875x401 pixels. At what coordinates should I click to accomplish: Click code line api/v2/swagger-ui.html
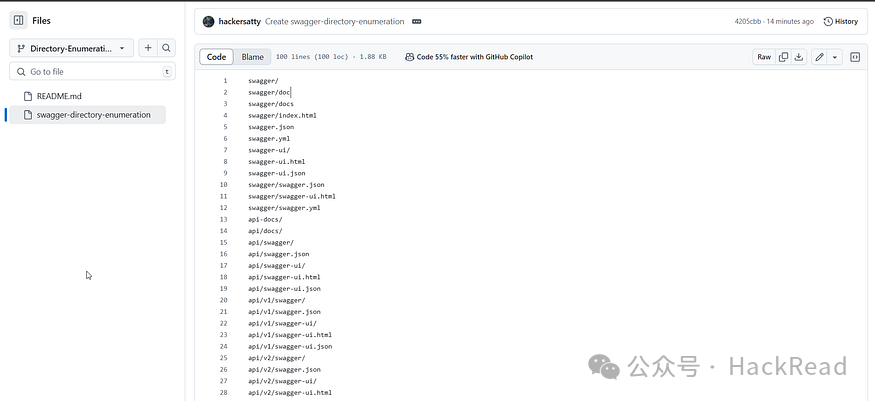click(x=290, y=393)
